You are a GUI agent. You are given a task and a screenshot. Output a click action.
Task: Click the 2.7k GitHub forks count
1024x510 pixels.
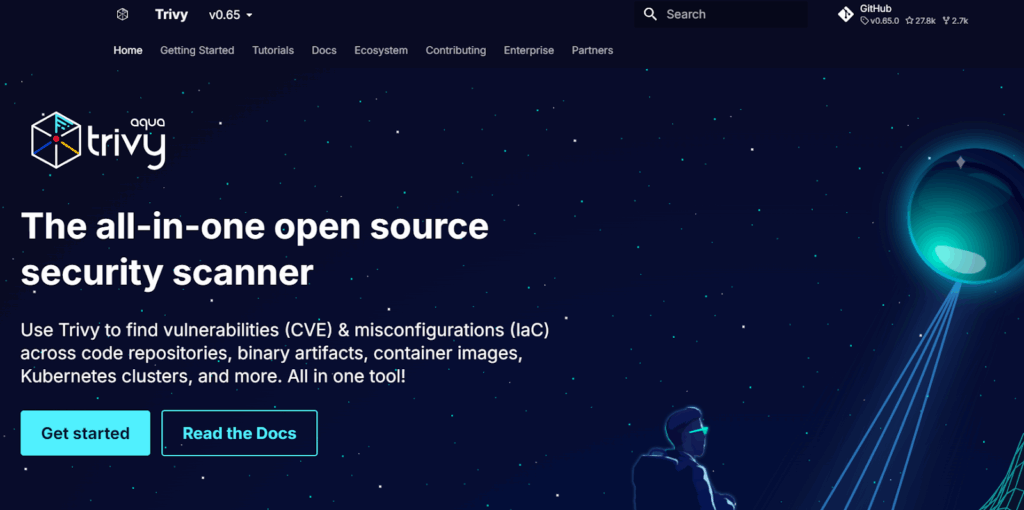coord(956,21)
